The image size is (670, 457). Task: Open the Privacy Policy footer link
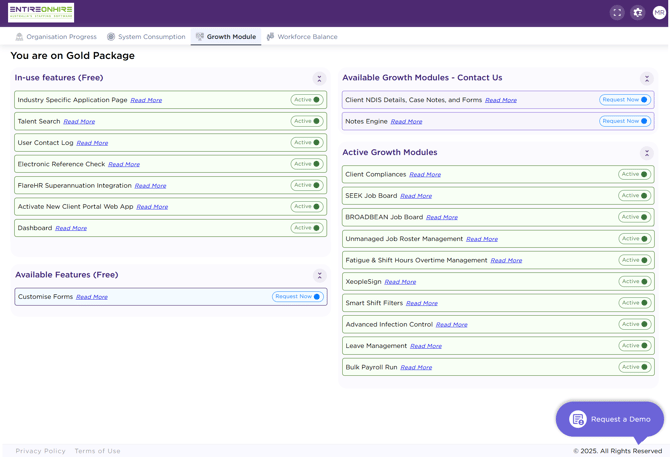point(41,451)
